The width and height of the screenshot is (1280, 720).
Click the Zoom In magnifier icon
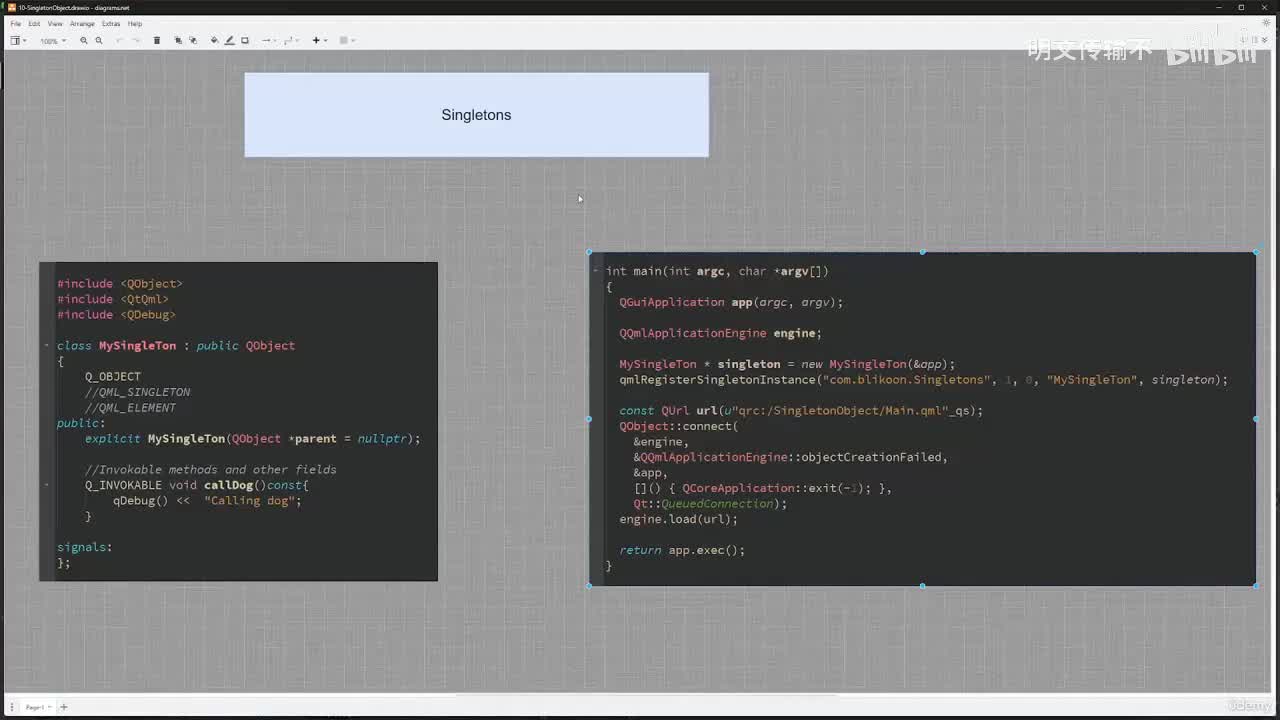pos(84,41)
